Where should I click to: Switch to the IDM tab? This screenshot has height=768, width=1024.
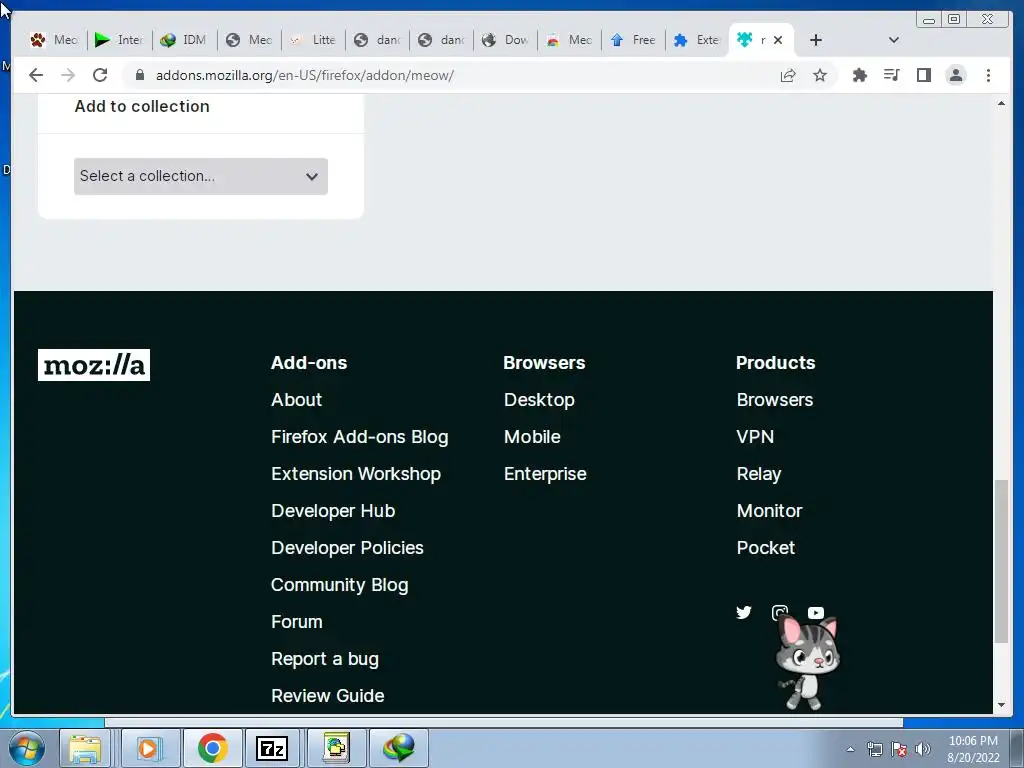(x=184, y=40)
